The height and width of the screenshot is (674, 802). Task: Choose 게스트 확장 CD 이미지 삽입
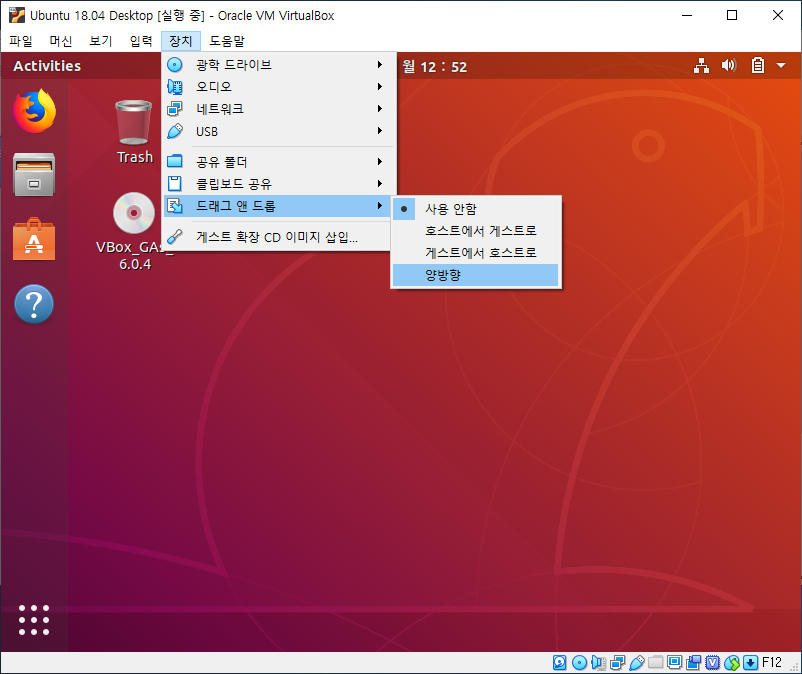279,237
